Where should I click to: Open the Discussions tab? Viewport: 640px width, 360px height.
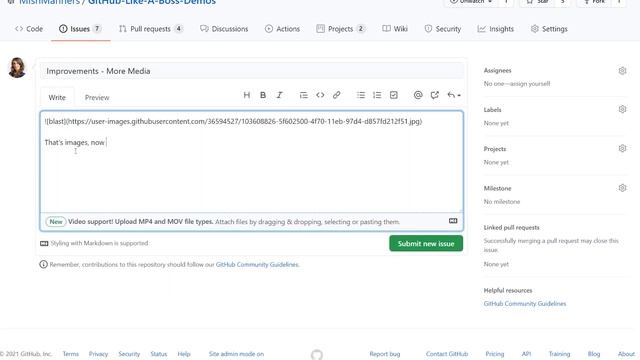(x=224, y=29)
